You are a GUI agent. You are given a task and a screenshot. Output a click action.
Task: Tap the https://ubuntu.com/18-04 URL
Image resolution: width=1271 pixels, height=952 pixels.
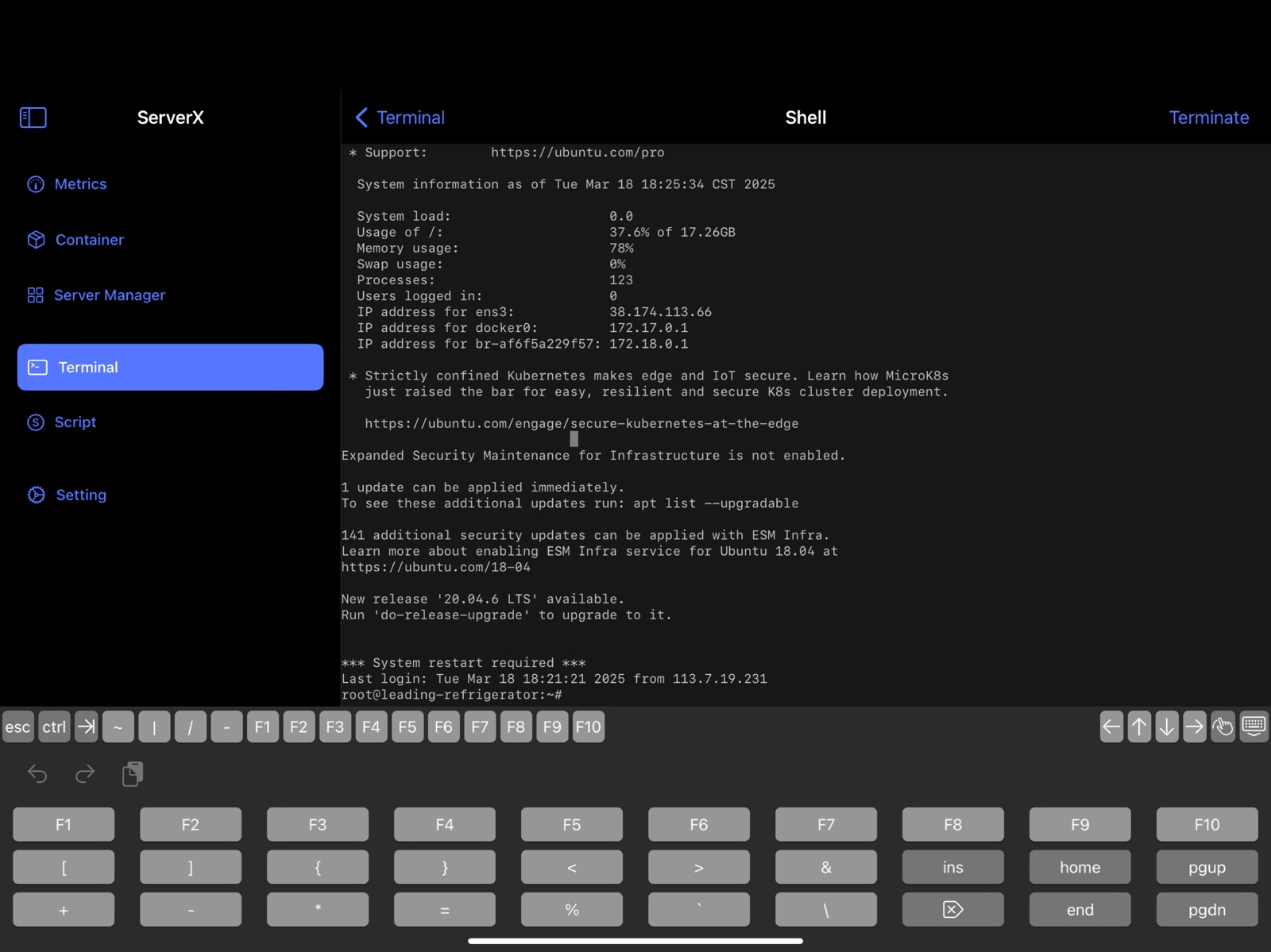pyautogui.click(x=436, y=567)
